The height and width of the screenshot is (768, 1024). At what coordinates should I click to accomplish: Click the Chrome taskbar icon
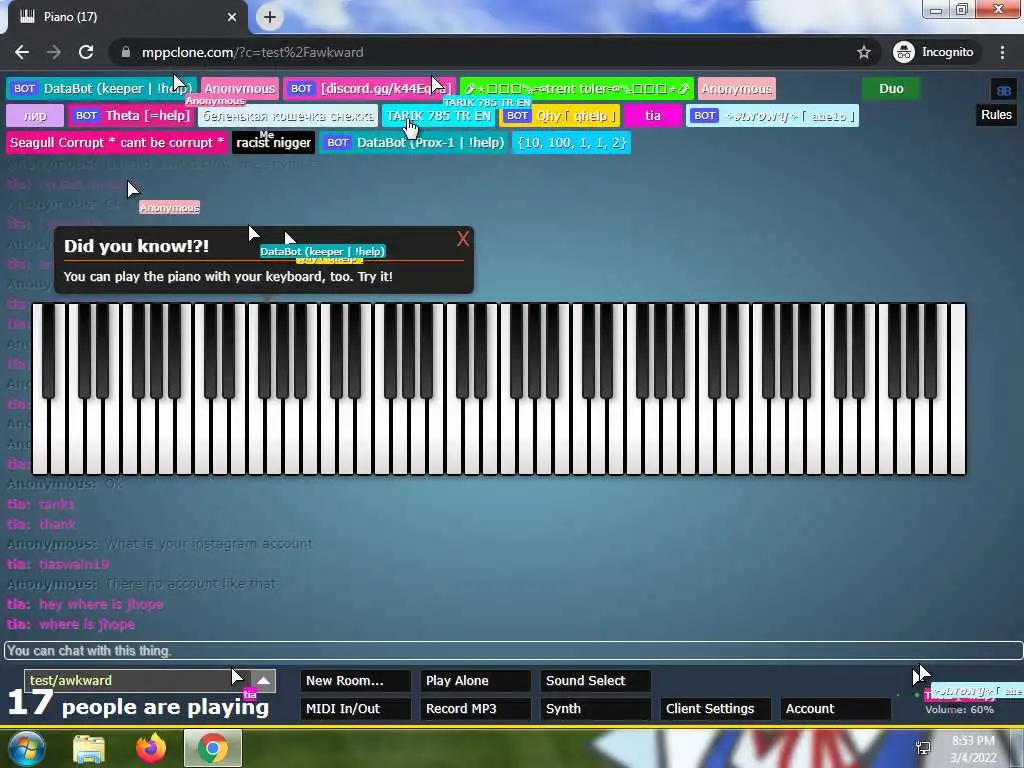pyautogui.click(x=213, y=749)
